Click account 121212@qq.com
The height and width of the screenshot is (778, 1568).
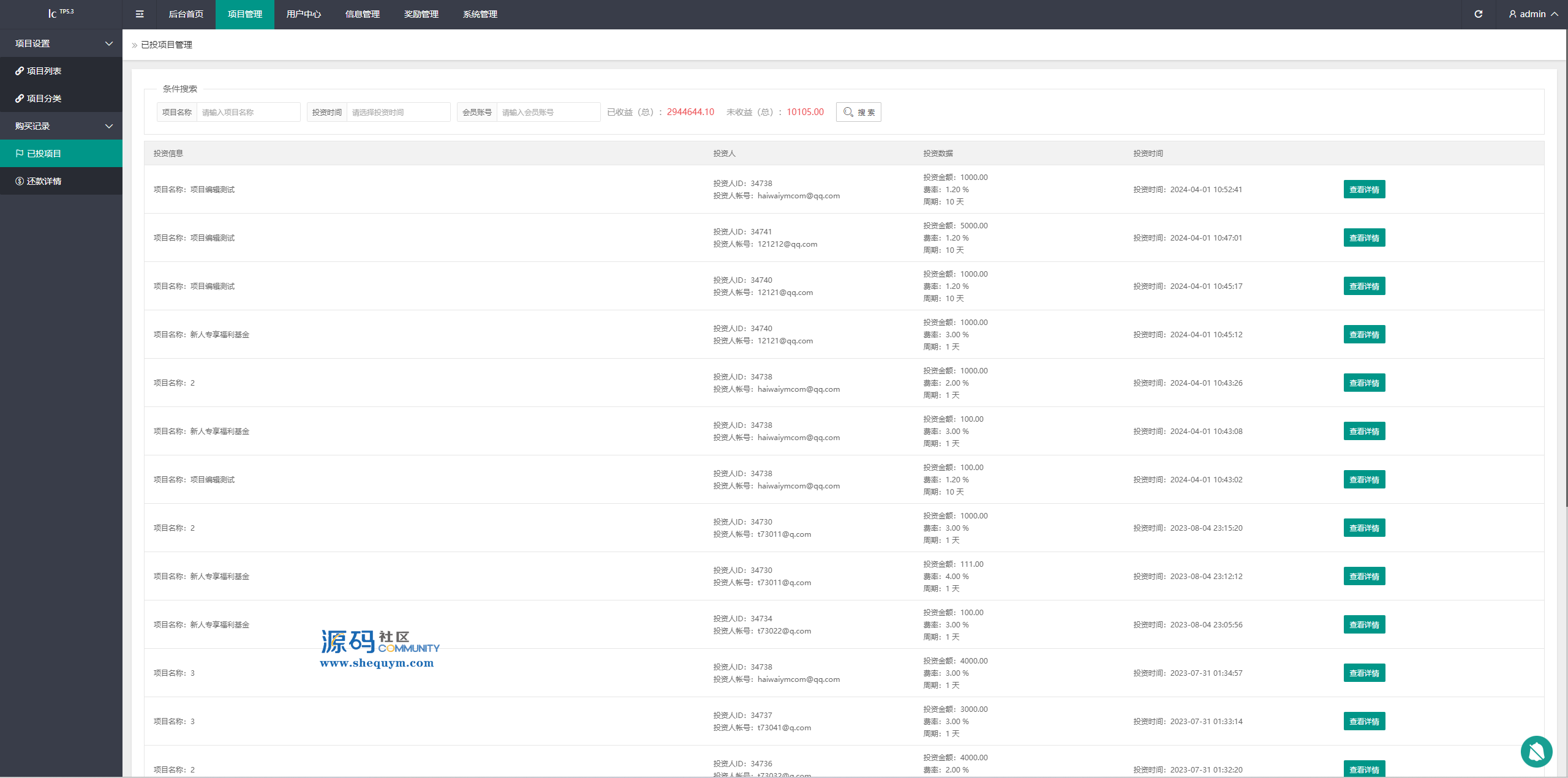pyautogui.click(x=787, y=244)
